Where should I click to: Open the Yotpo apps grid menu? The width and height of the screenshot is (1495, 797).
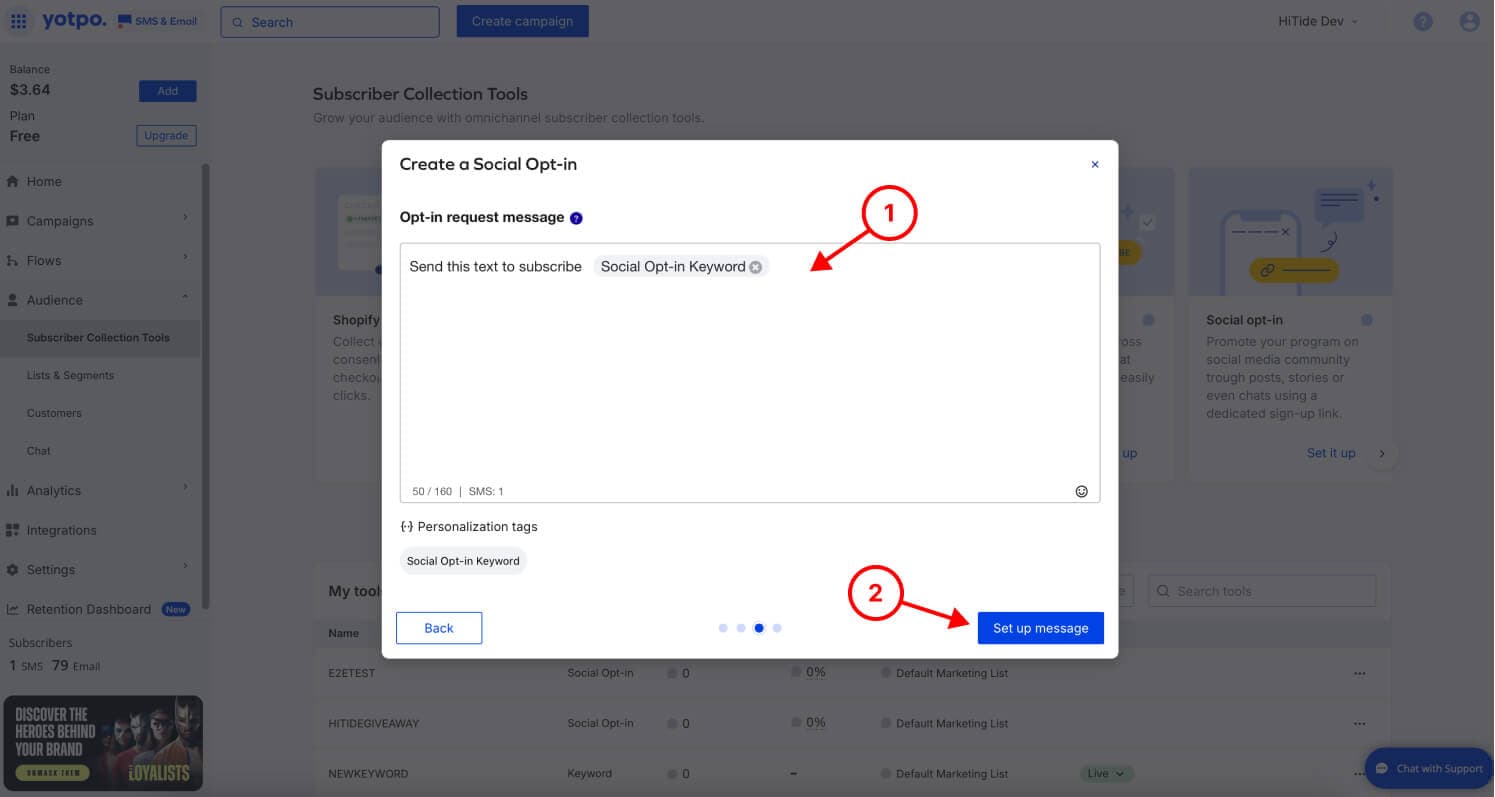pos(19,21)
